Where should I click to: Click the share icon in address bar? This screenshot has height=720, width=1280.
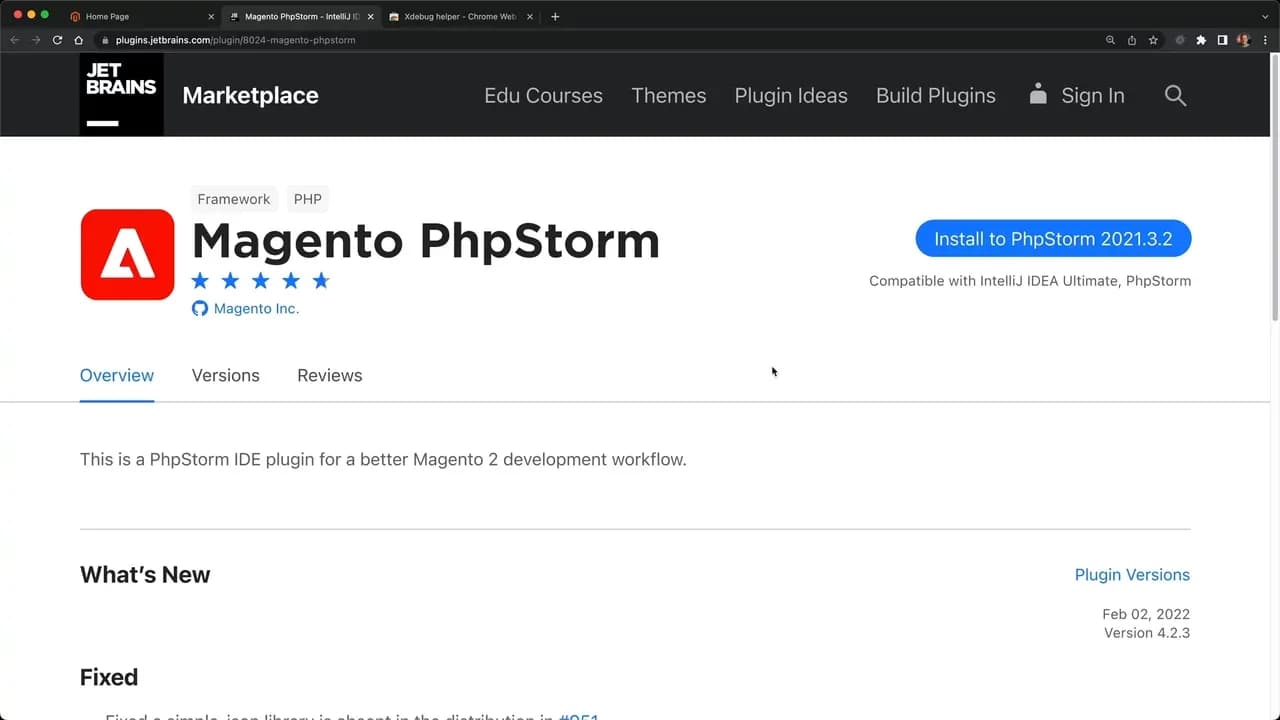[1132, 40]
